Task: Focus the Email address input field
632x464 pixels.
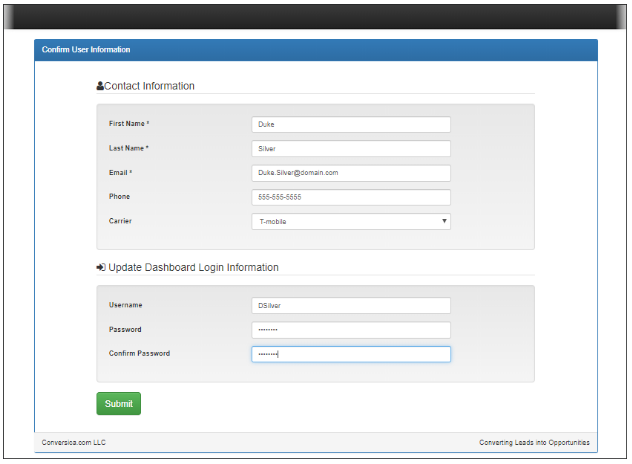Action: coord(351,173)
